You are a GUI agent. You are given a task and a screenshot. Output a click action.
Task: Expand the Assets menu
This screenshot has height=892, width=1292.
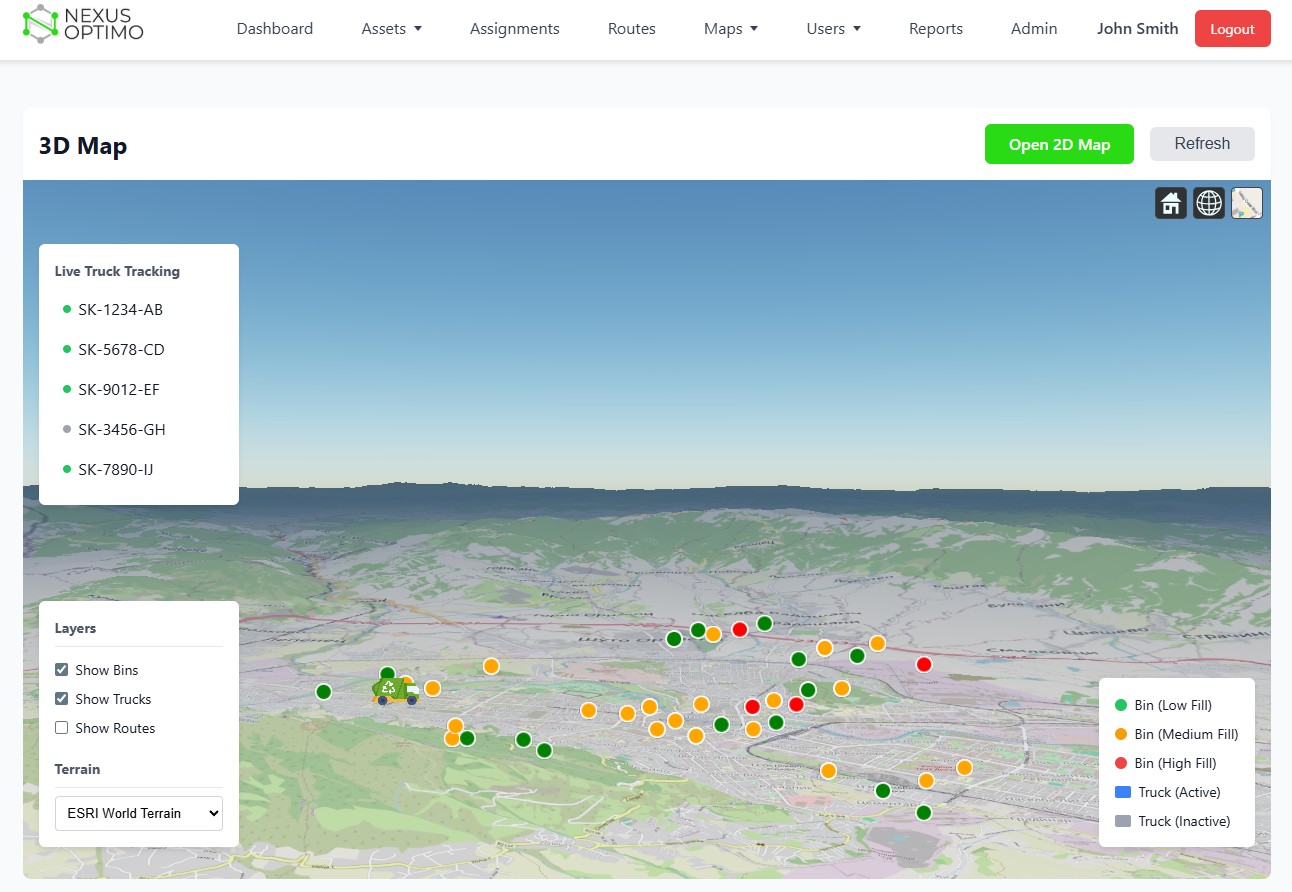392,29
